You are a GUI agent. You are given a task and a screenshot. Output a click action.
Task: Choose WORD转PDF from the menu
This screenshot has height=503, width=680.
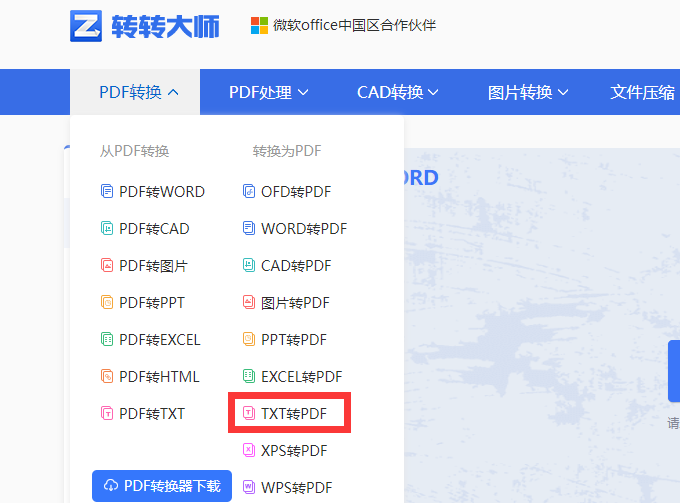[x=295, y=229]
